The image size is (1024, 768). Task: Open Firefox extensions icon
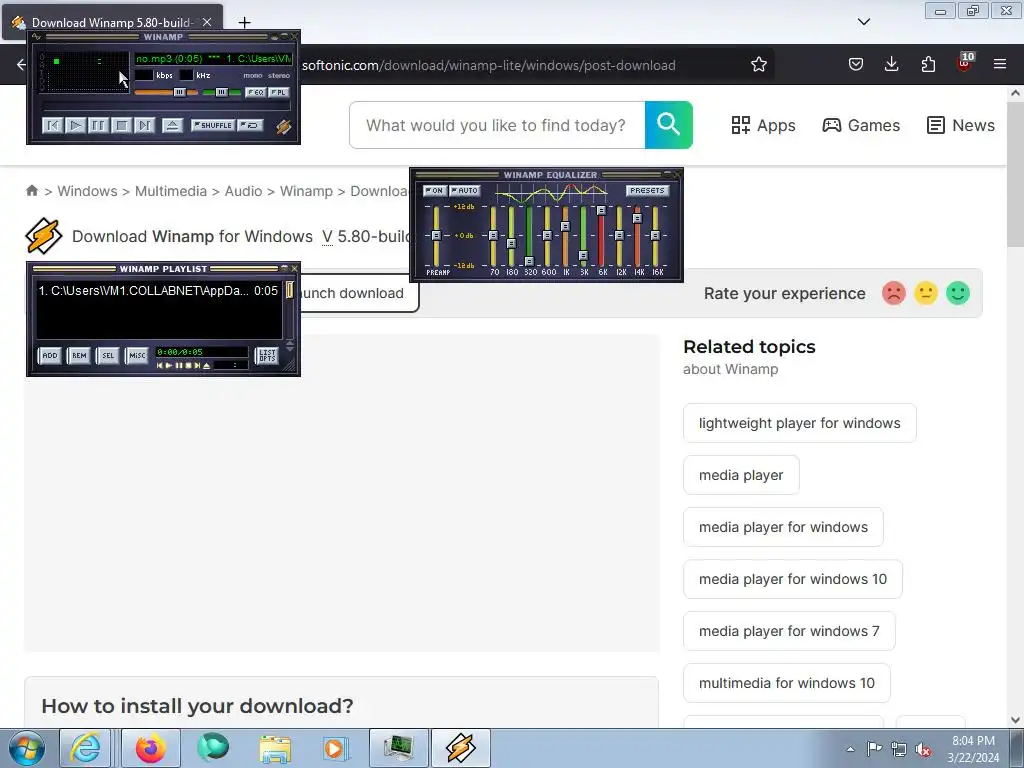pos(928,64)
